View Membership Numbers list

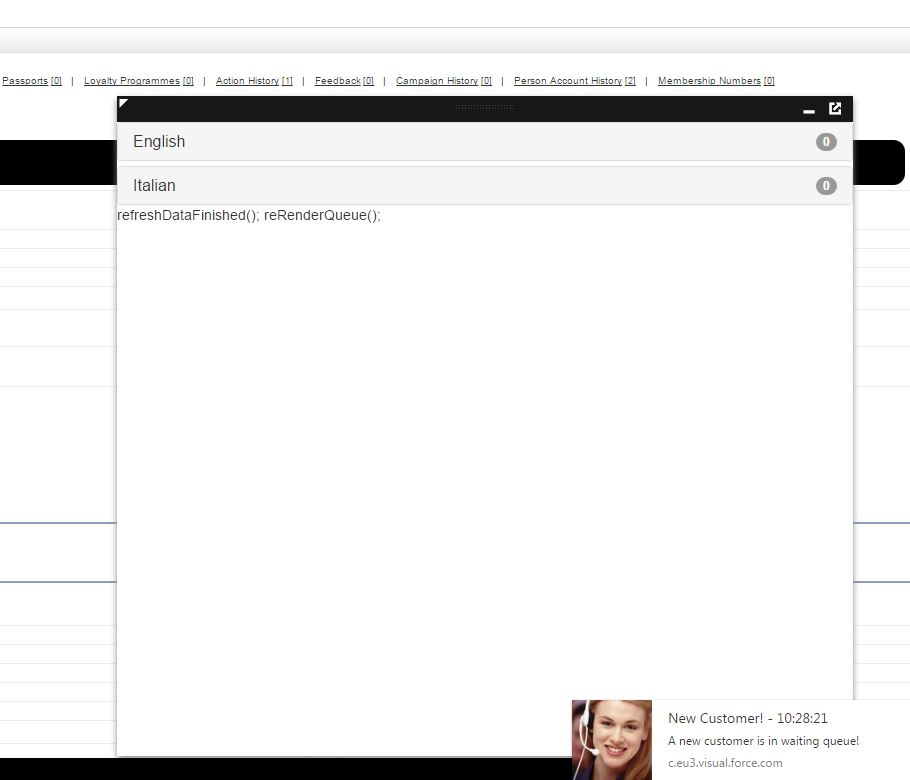709,81
